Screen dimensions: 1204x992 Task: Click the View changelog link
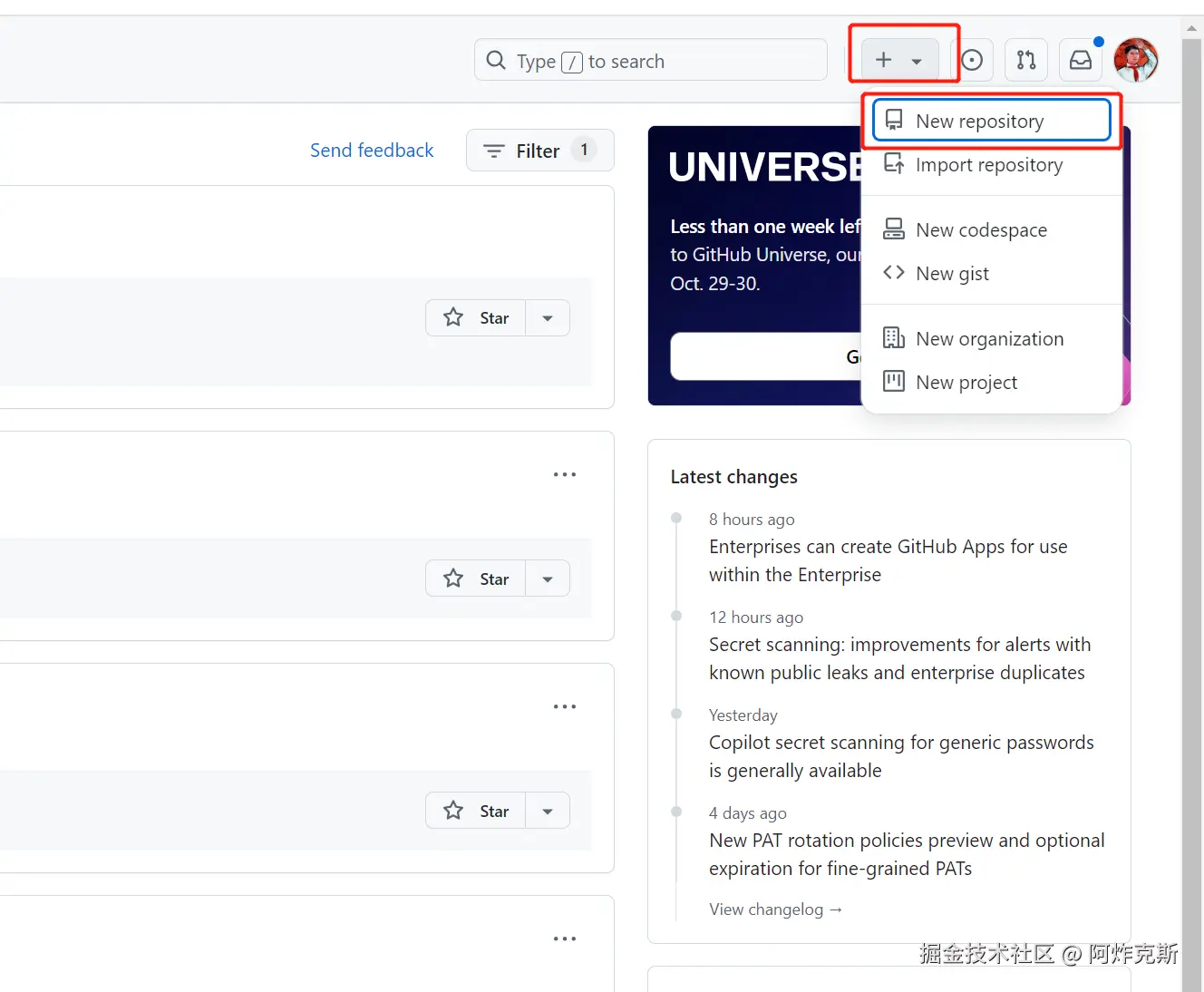coord(775,909)
